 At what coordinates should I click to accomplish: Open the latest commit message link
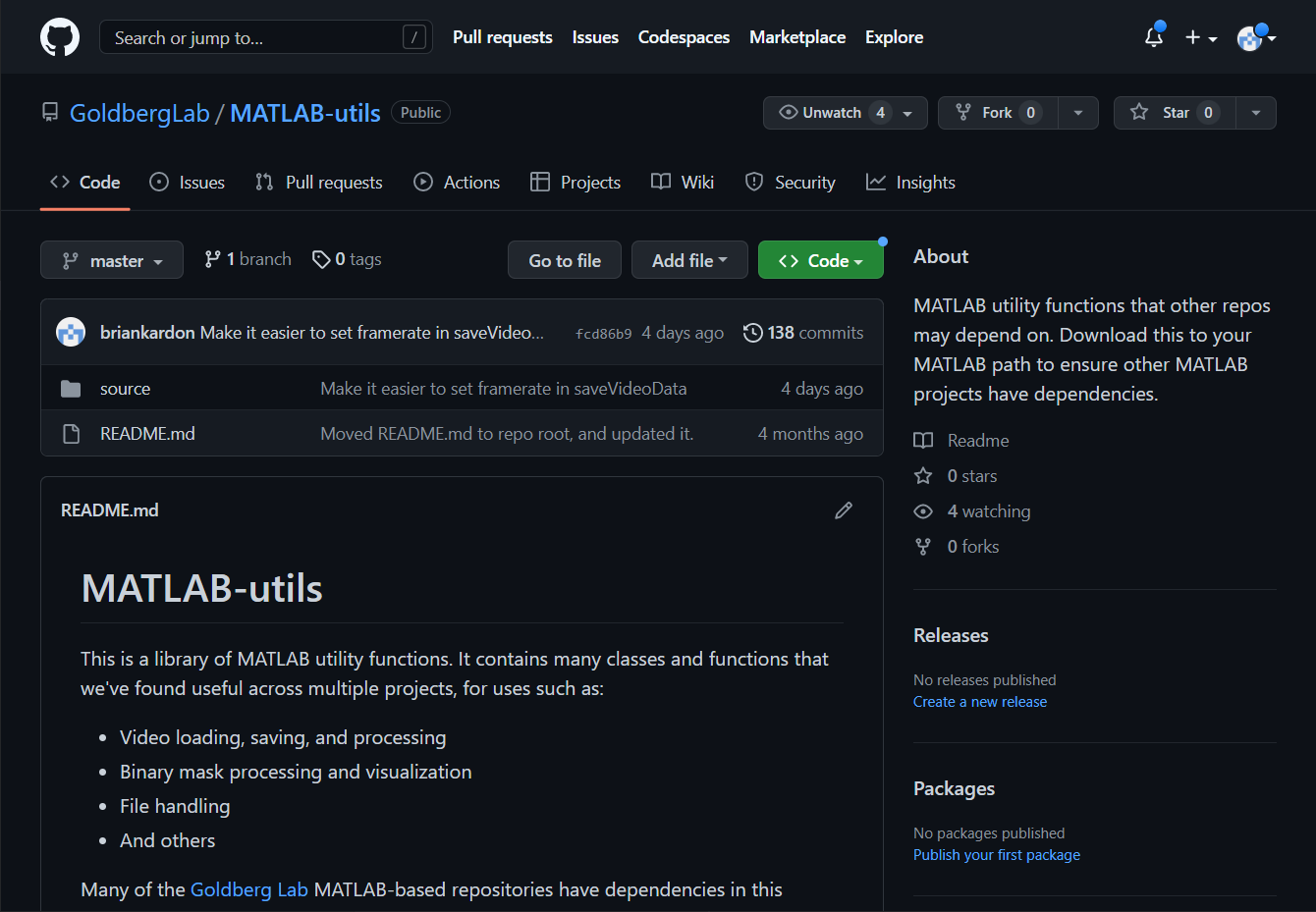click(x=372, y=333)
